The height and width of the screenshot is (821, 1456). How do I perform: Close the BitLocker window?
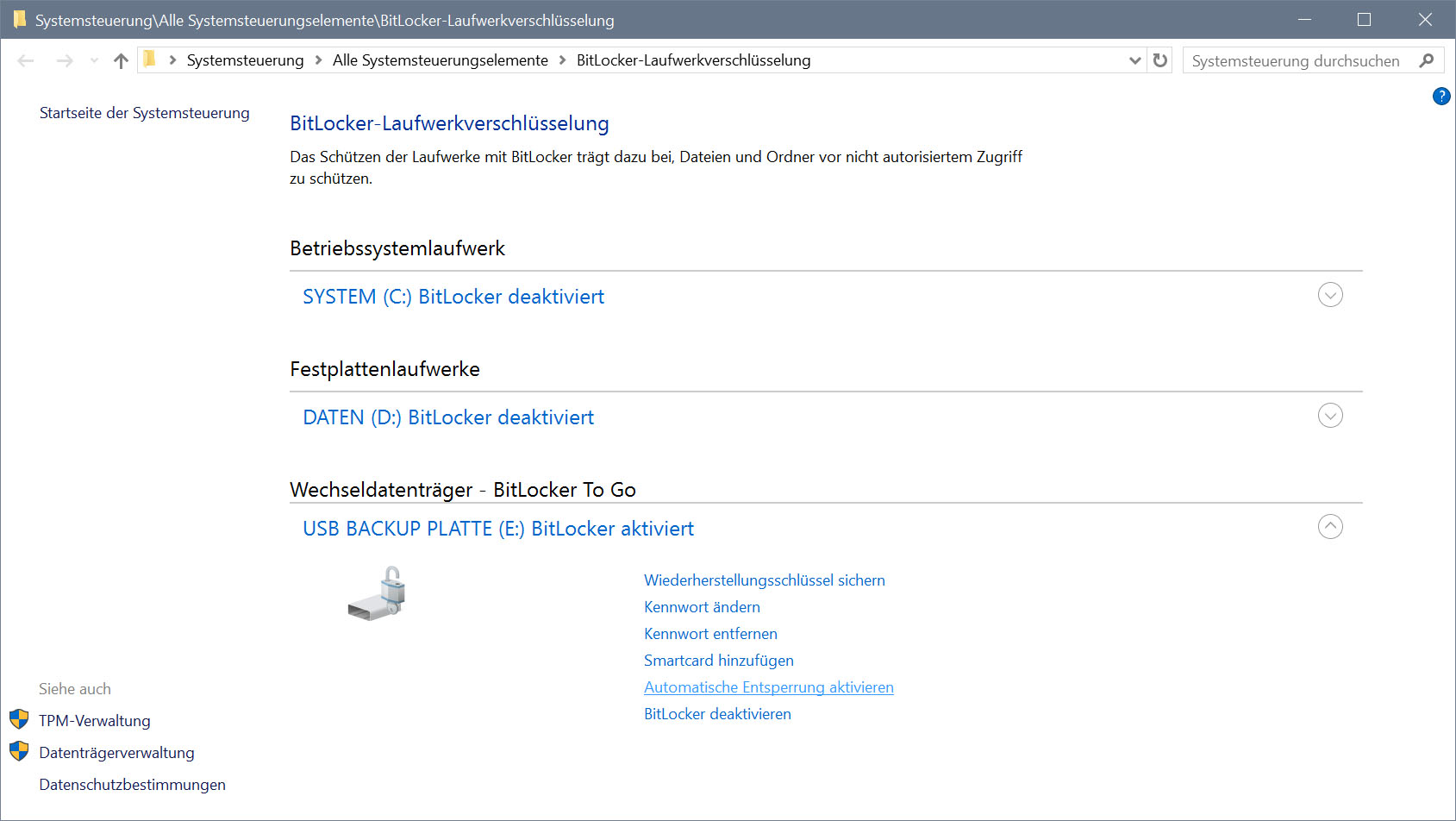[x=1425, y=19]
